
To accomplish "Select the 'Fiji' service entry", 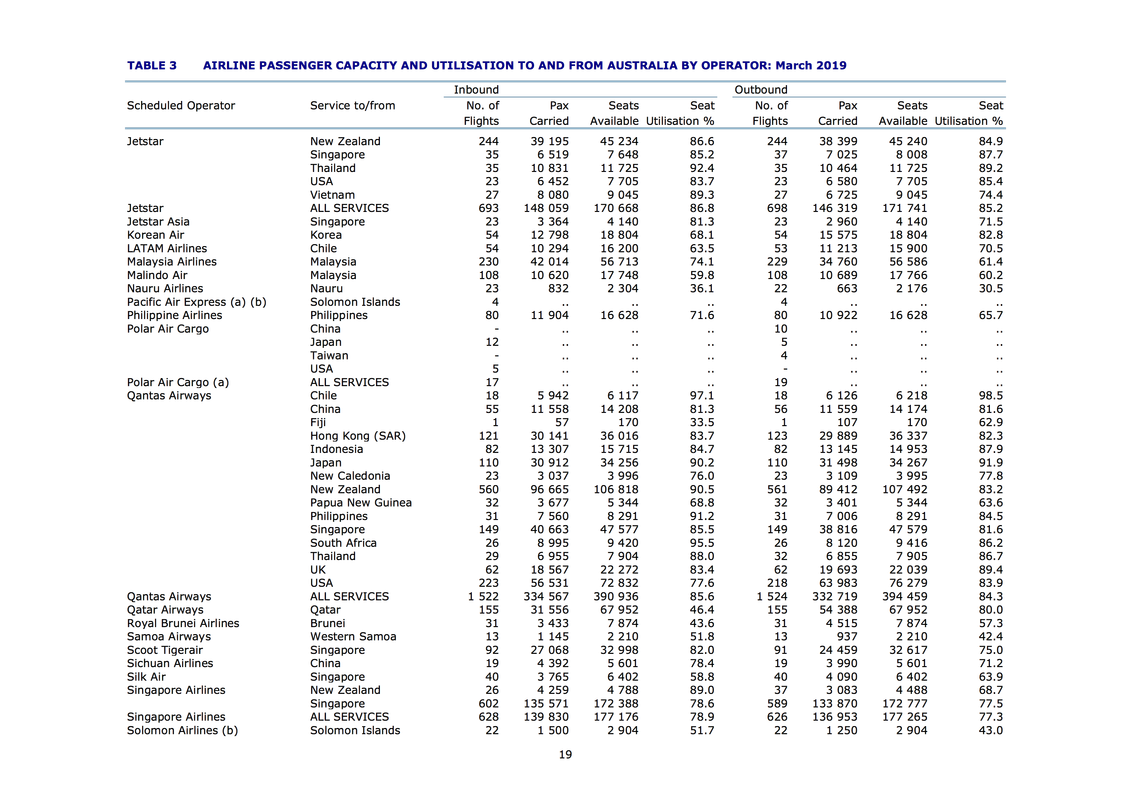I will (x=318, y=422).
